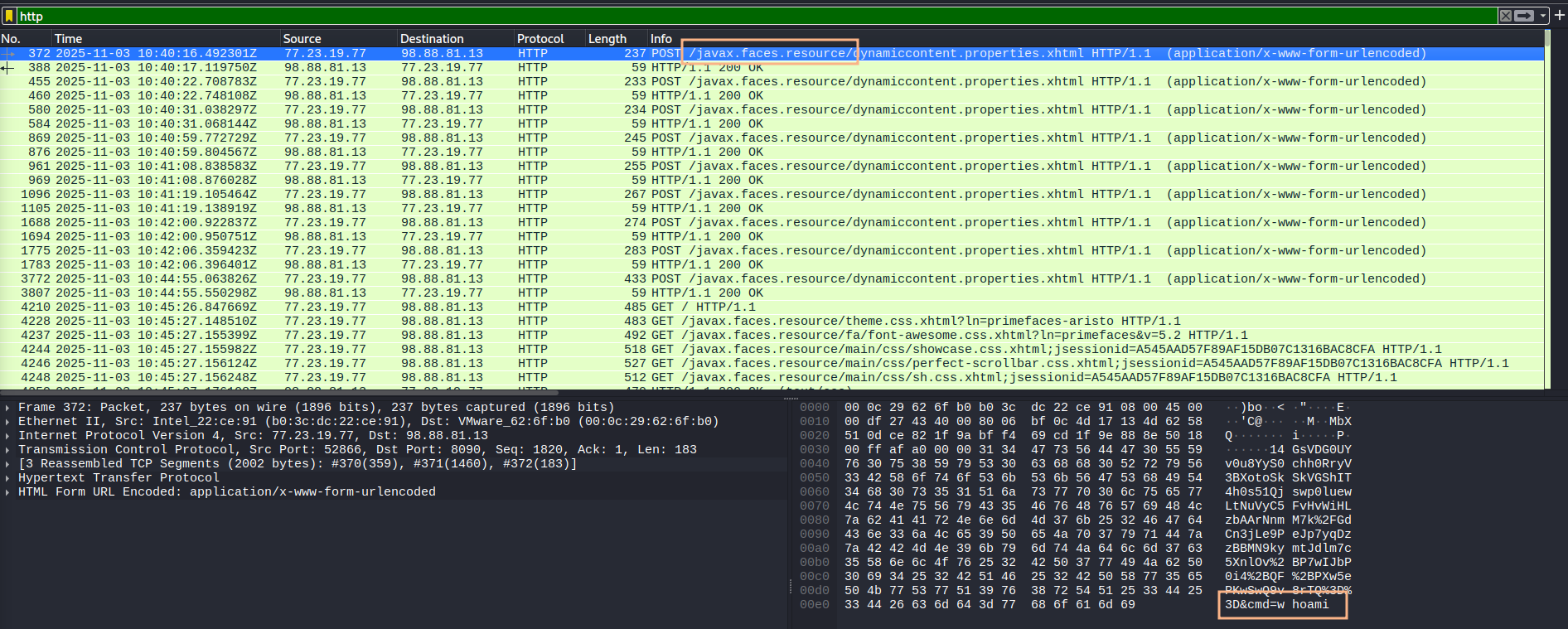Click ASCII text 'zbAArNnm M7k%2FGd' in bytes pane
The image size is (1568, 629).
(1289, 520)
